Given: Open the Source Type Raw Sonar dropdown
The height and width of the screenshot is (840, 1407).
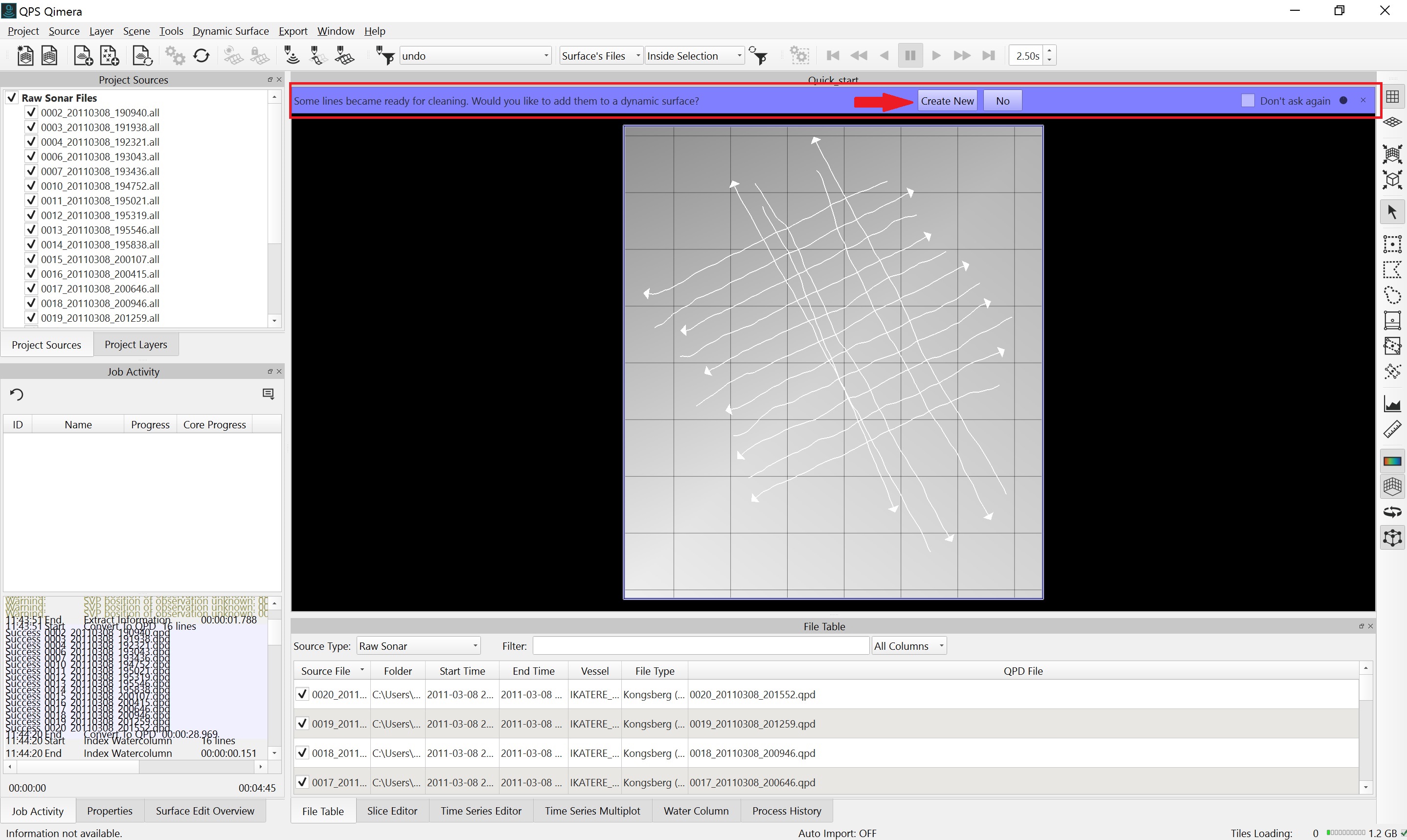Looking at the screenshot, I should click(418, 646).
